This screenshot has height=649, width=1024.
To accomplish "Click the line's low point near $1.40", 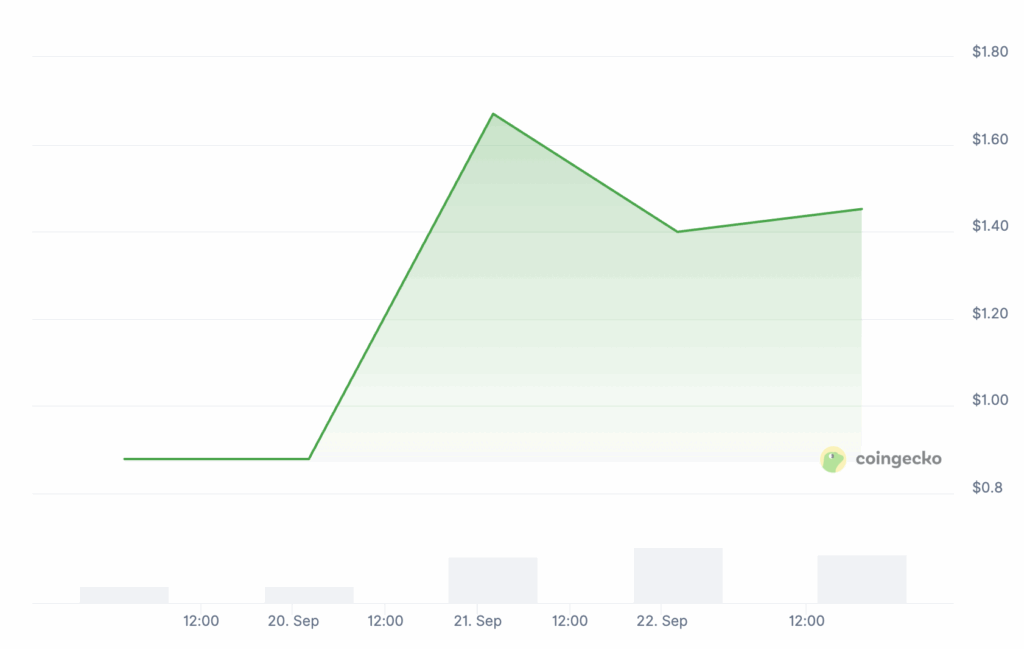I will tap(677, 231).
